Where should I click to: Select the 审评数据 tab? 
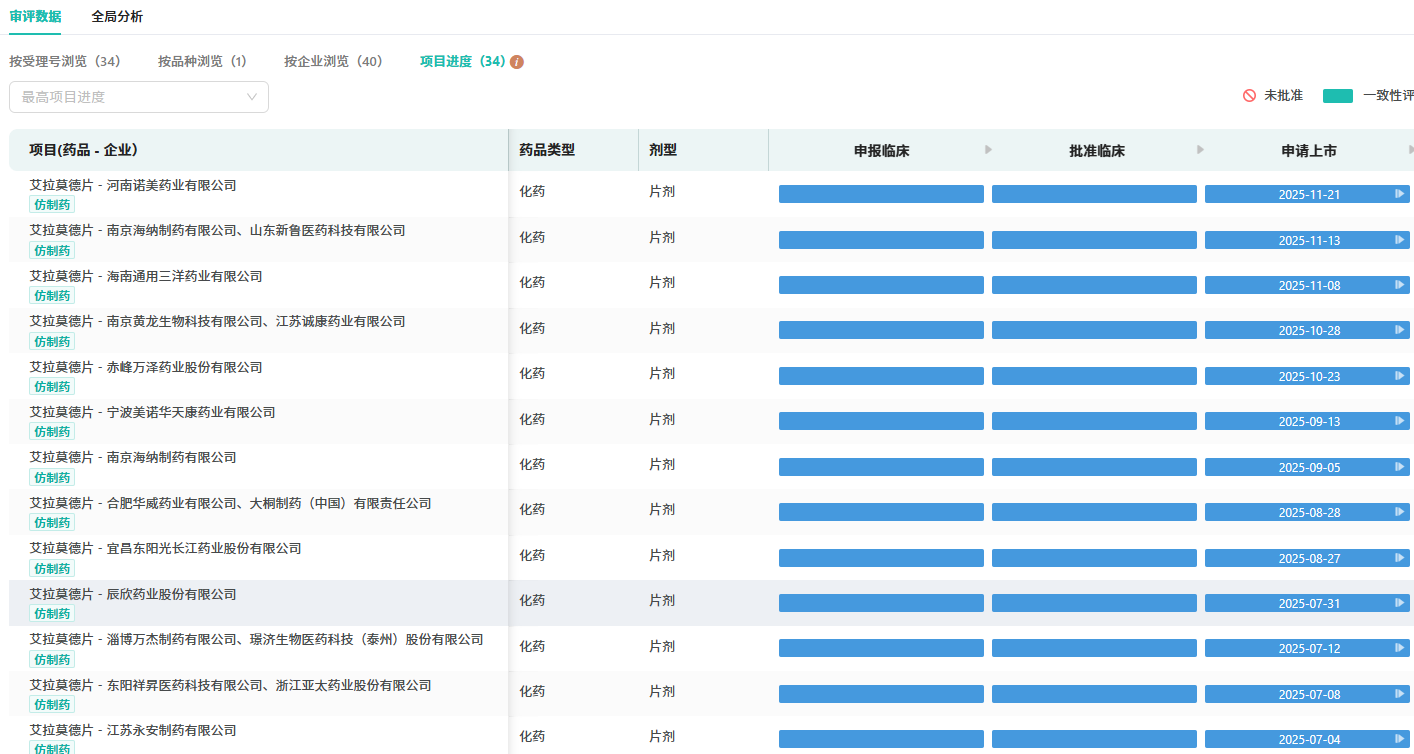pos(35,17)
